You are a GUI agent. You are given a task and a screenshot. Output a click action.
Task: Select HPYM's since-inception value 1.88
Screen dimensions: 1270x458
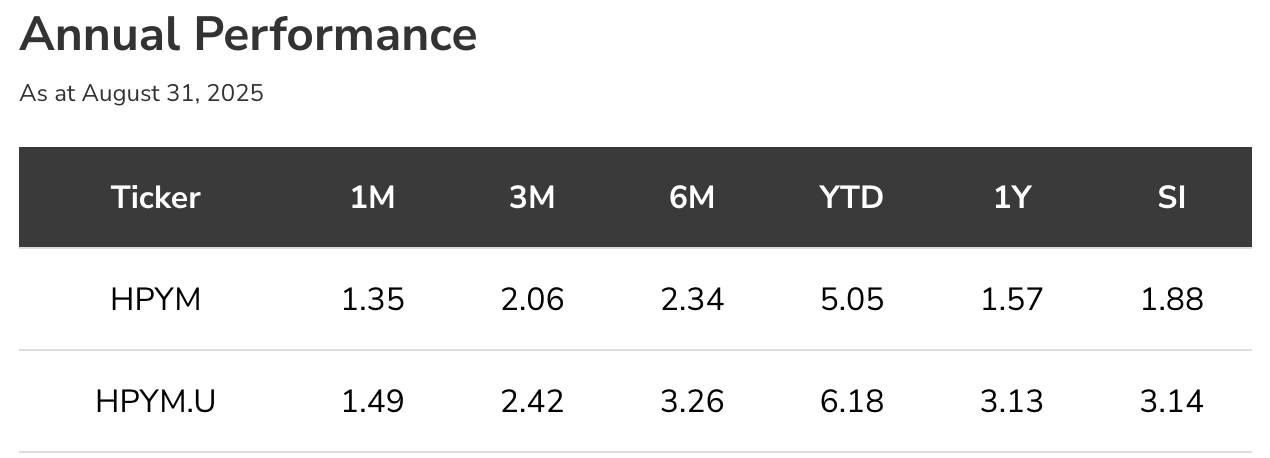pos(1171,299)
